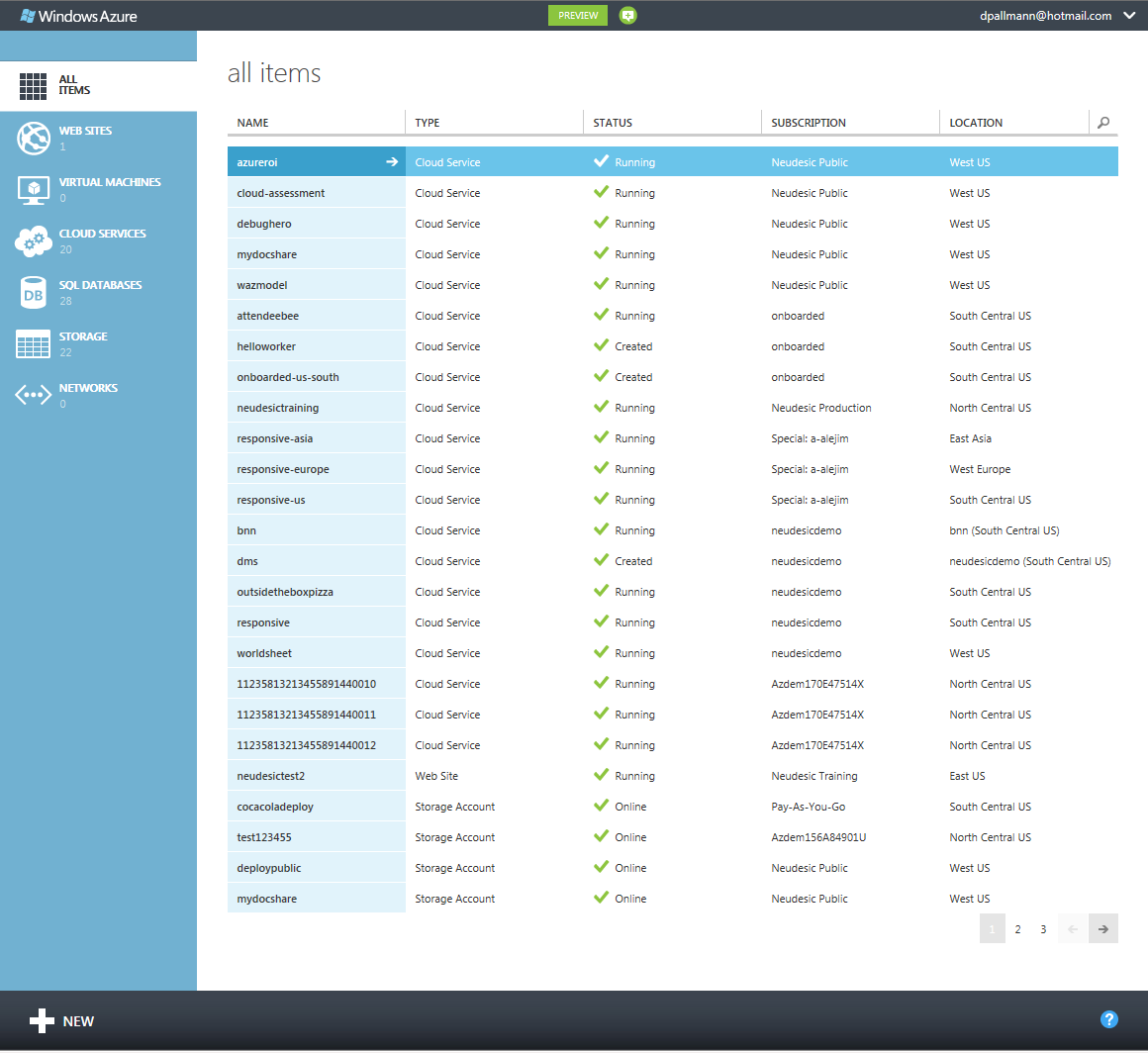Select the bnn item
Screen dimensions: 1148x1053
pyautogui.click(x=246, y=530)
